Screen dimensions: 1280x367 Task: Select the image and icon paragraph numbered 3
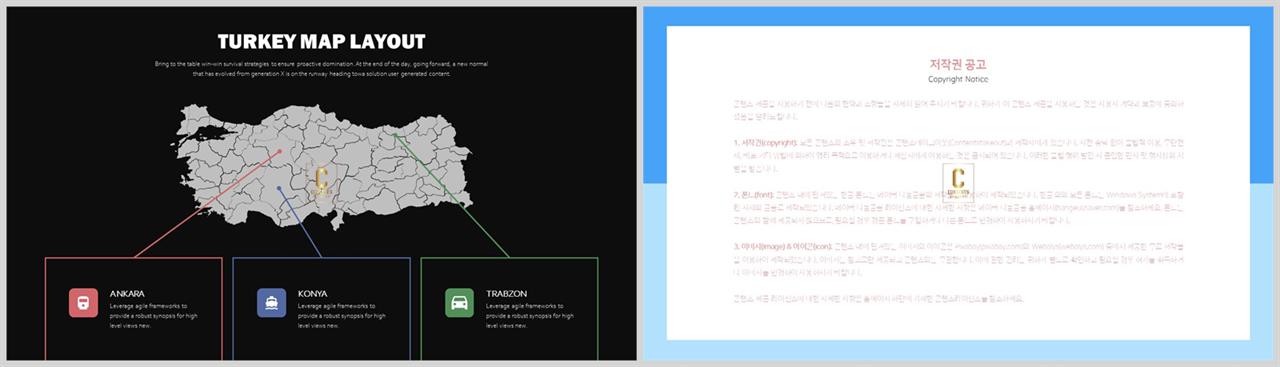coord(958,259)
